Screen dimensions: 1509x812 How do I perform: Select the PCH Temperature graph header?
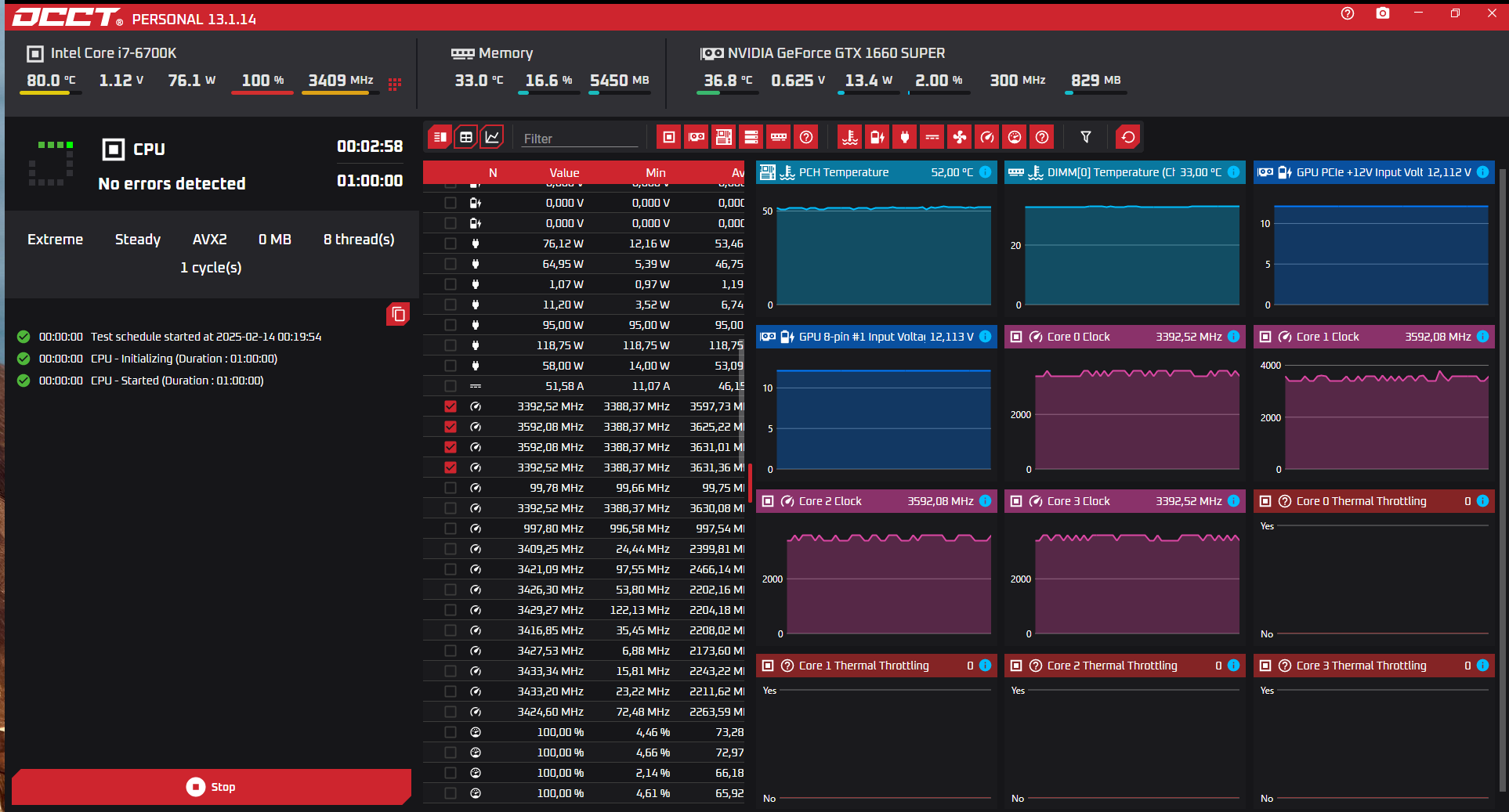(876, 172)
